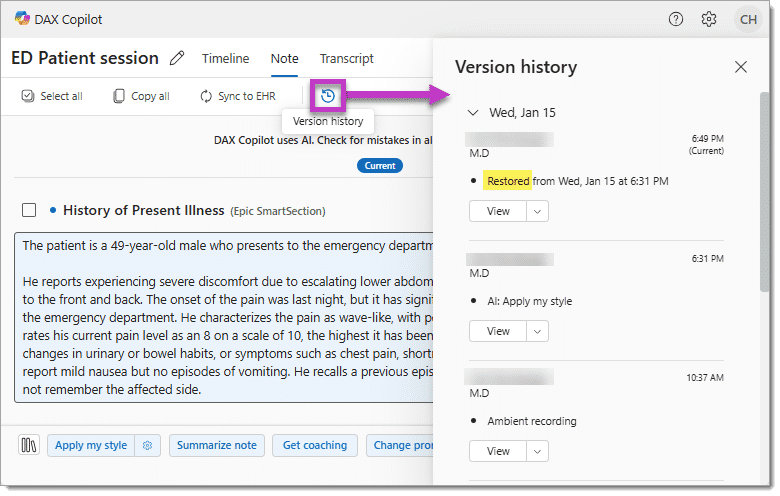Click the DAX Copilot logo icon
Image resolution: width=780 pixels, height=496 pixels.
click(x=22, y=19)
